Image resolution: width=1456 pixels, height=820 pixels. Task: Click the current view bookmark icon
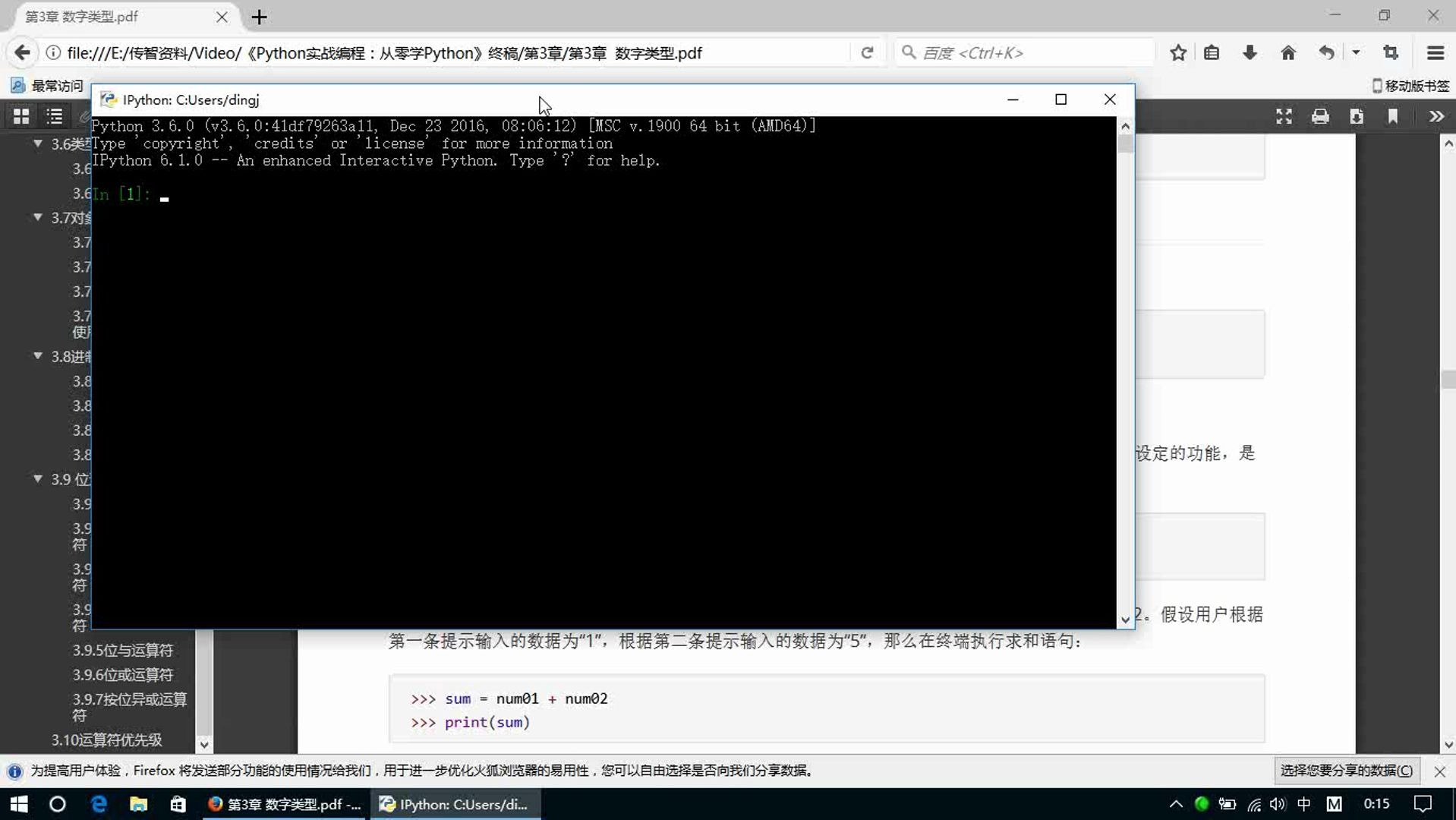1394,116
